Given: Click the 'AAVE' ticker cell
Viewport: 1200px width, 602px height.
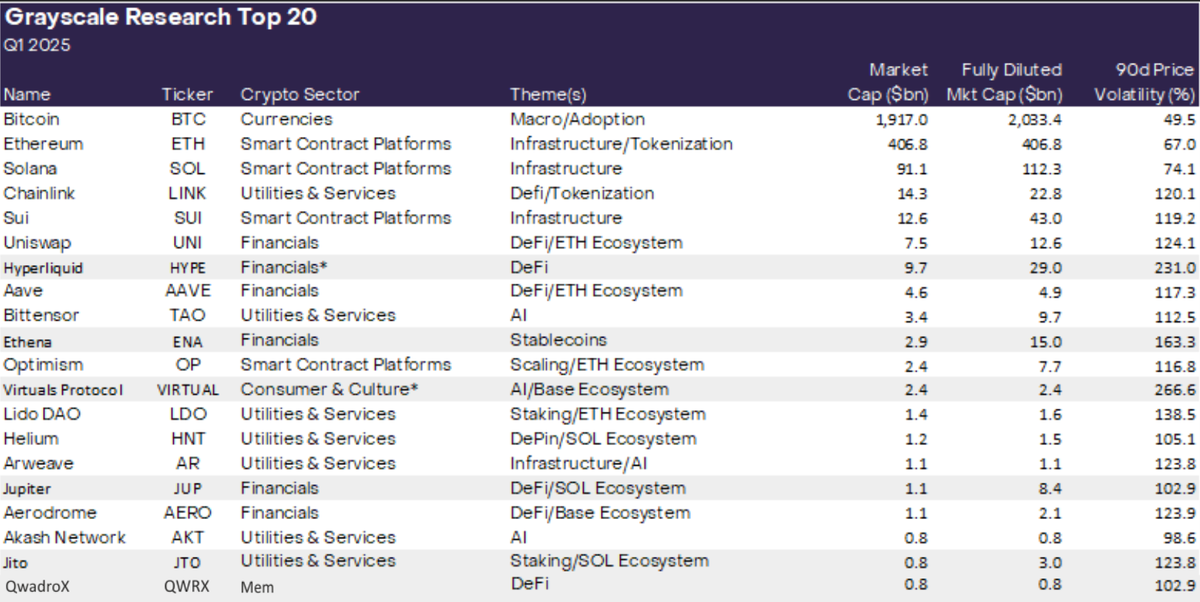Looking at the screenshot, I should [188, 291].
